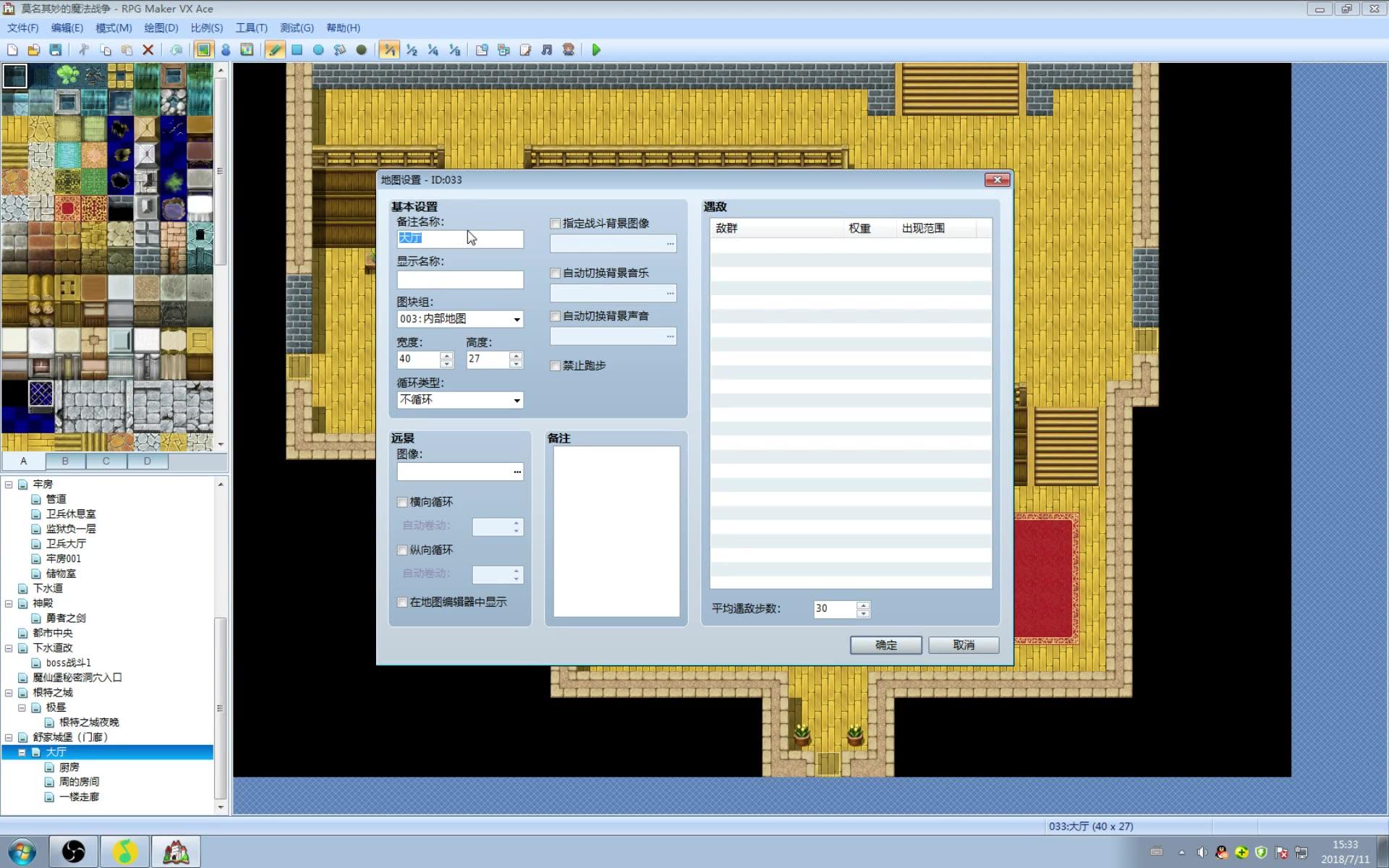Enable 纵向循环 checkbox
The width and height of the screenshot is (1389, 868).
coord(402,550)
